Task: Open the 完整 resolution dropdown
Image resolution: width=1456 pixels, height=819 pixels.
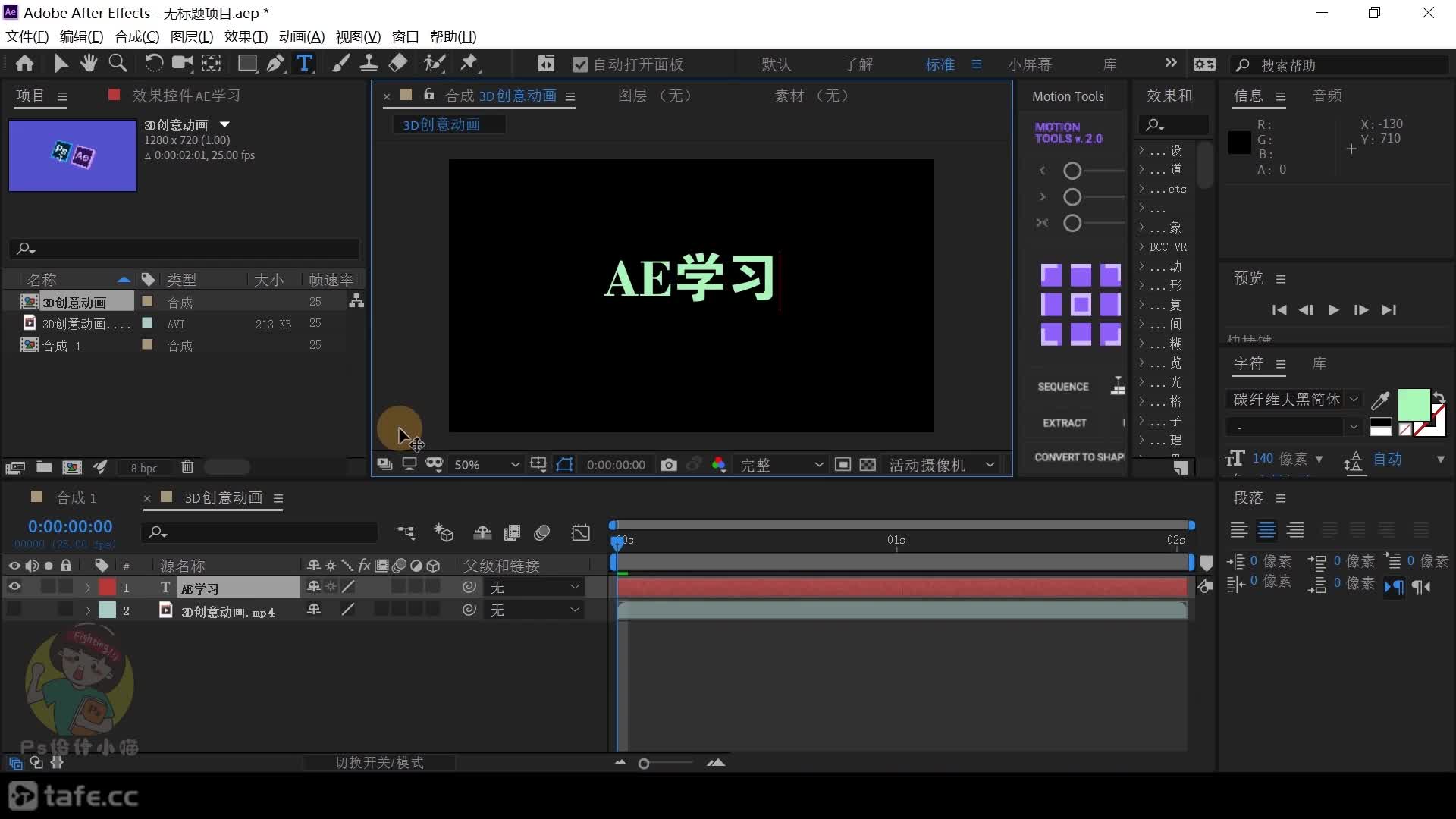Action: [x=780, y=465]
